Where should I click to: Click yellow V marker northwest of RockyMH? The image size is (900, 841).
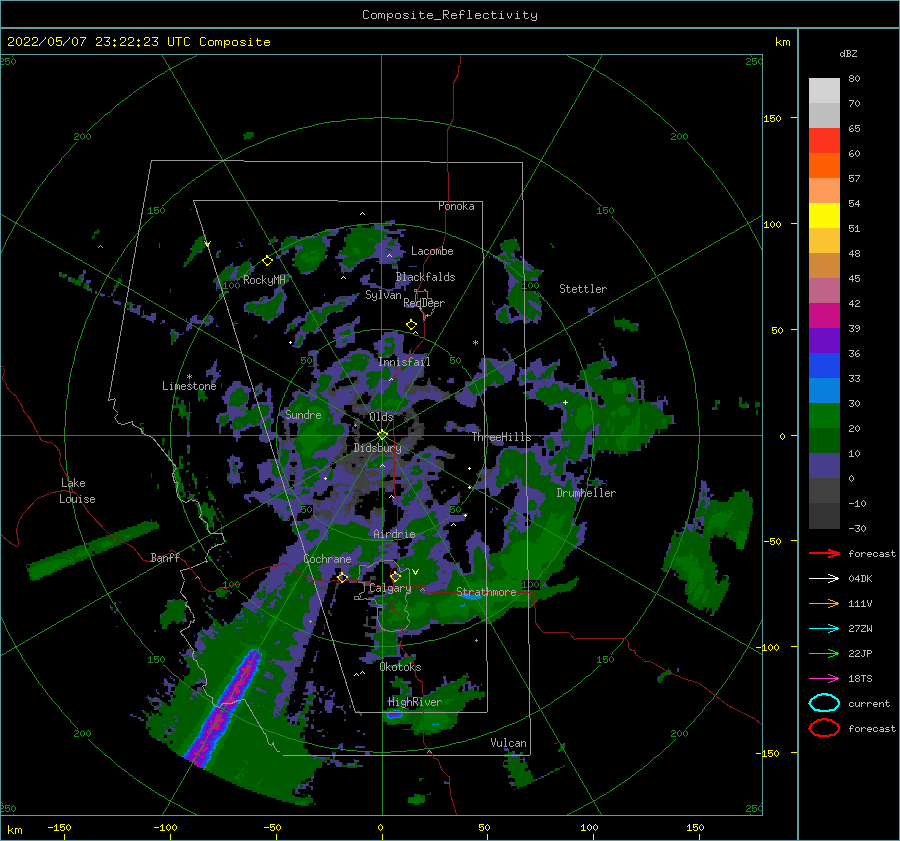pos(207,244)
